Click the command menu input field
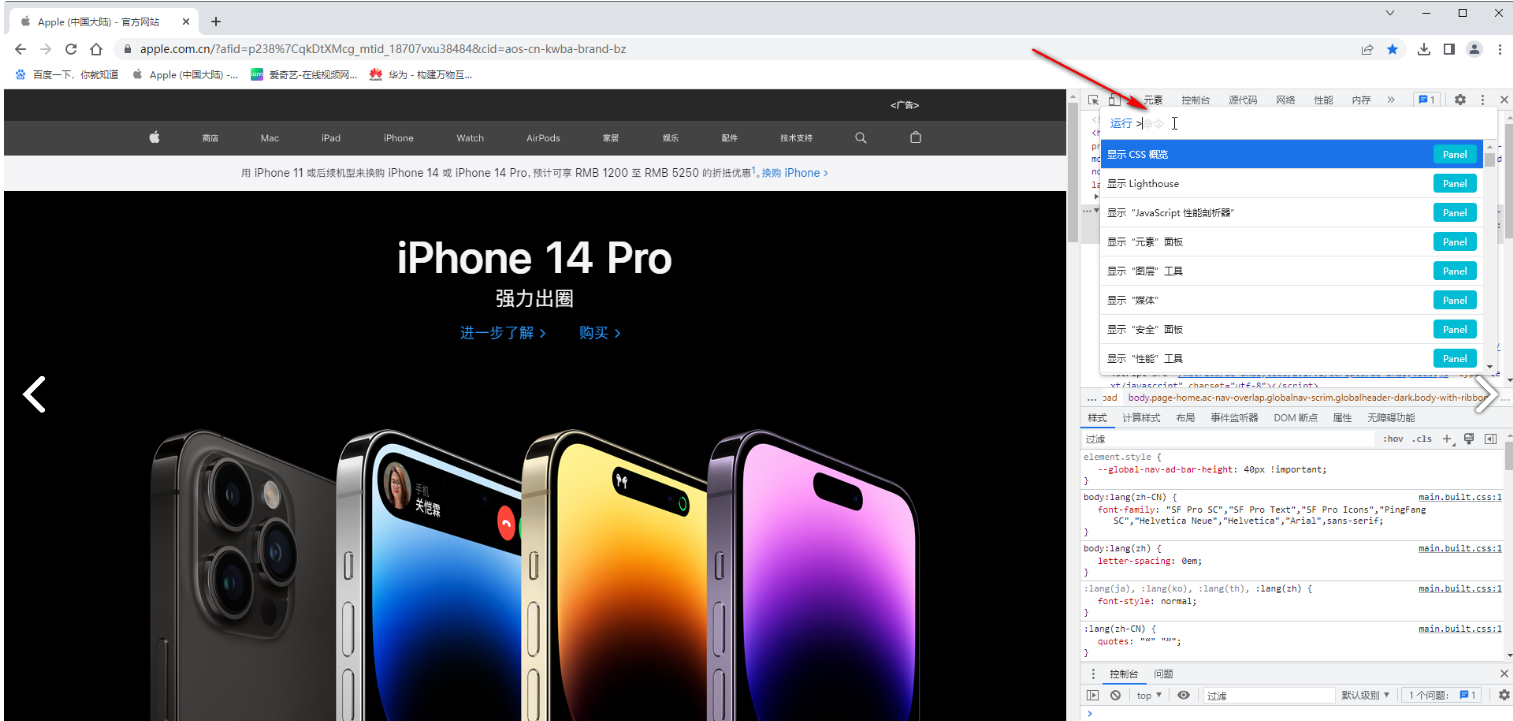The width and height of the screenshot is (1513, 721). tap(1298, 123)
